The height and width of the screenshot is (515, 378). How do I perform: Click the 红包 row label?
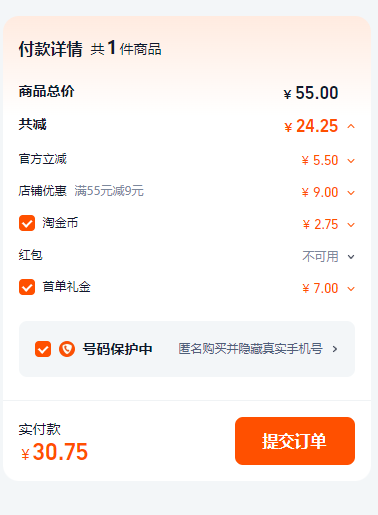pyautogui.click(x=30, y=255)
